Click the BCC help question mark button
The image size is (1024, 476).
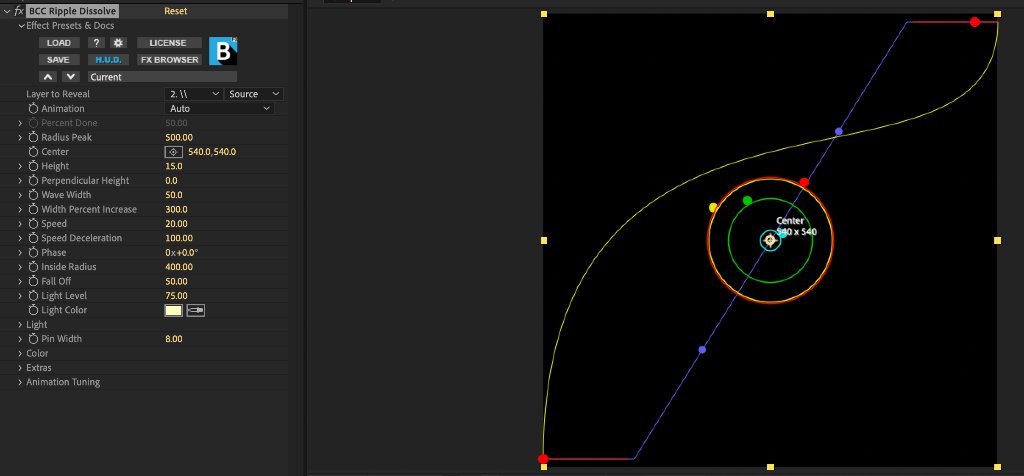click(x=96, y=43)
